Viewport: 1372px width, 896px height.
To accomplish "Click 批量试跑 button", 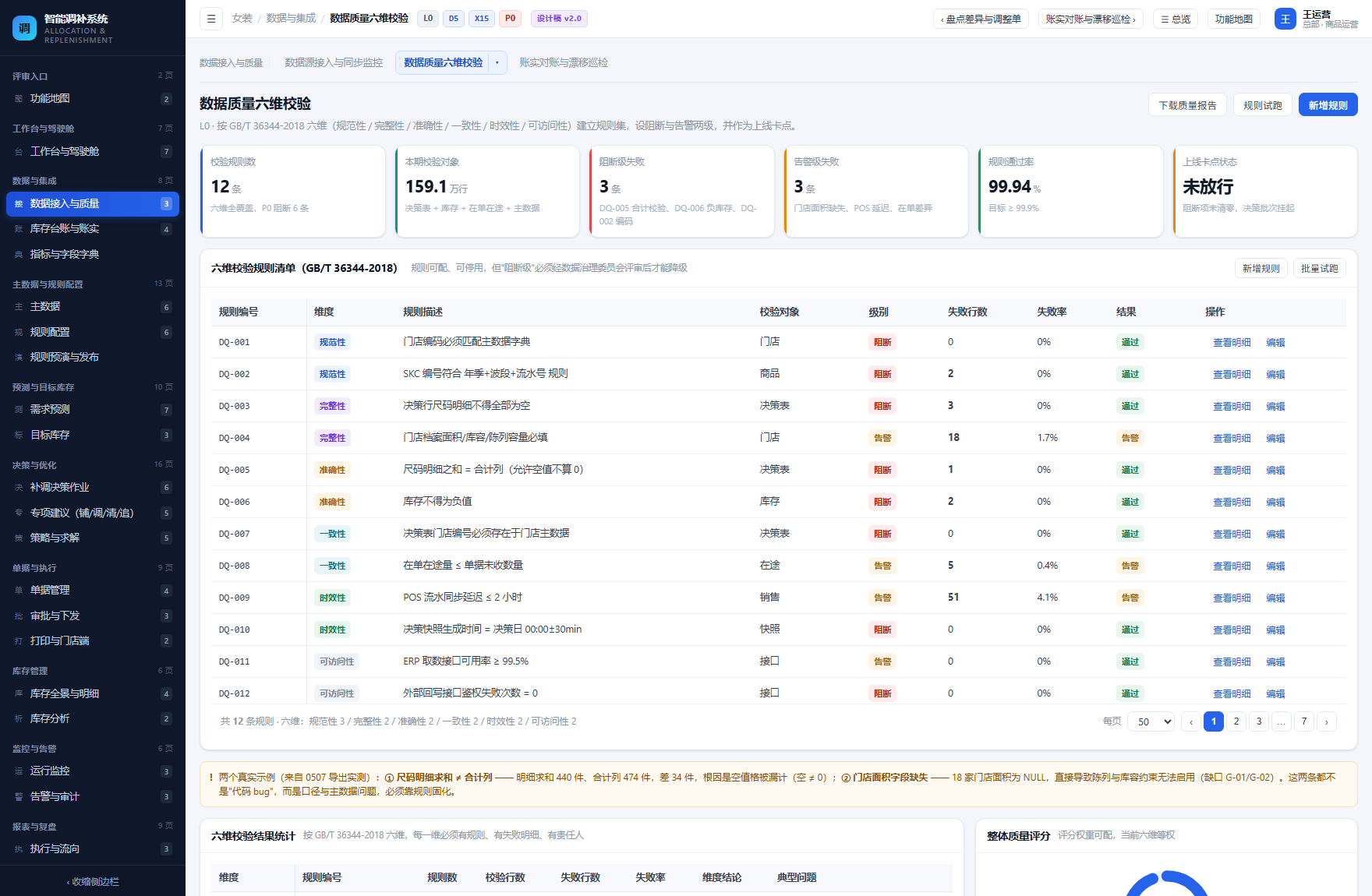I will point(1319,269).
